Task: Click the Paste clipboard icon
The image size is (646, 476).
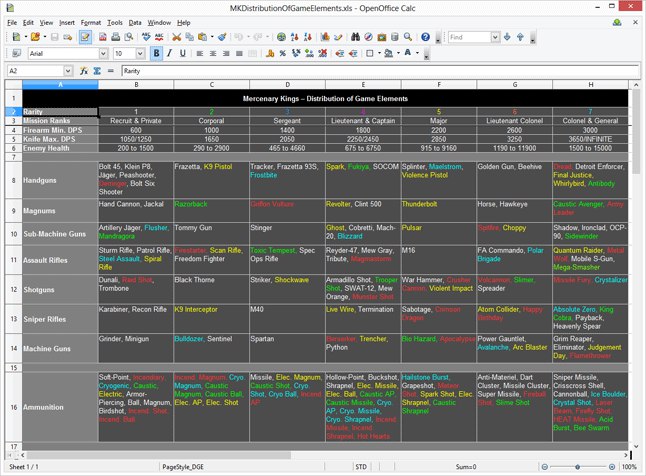Action: pos(202,37)
